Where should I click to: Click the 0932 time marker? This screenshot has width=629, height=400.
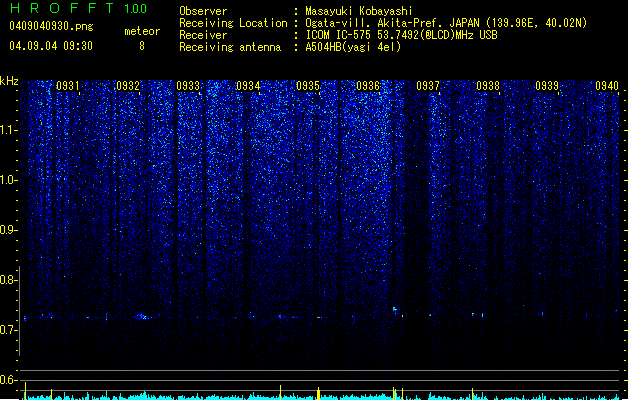(x=128, y=85)
